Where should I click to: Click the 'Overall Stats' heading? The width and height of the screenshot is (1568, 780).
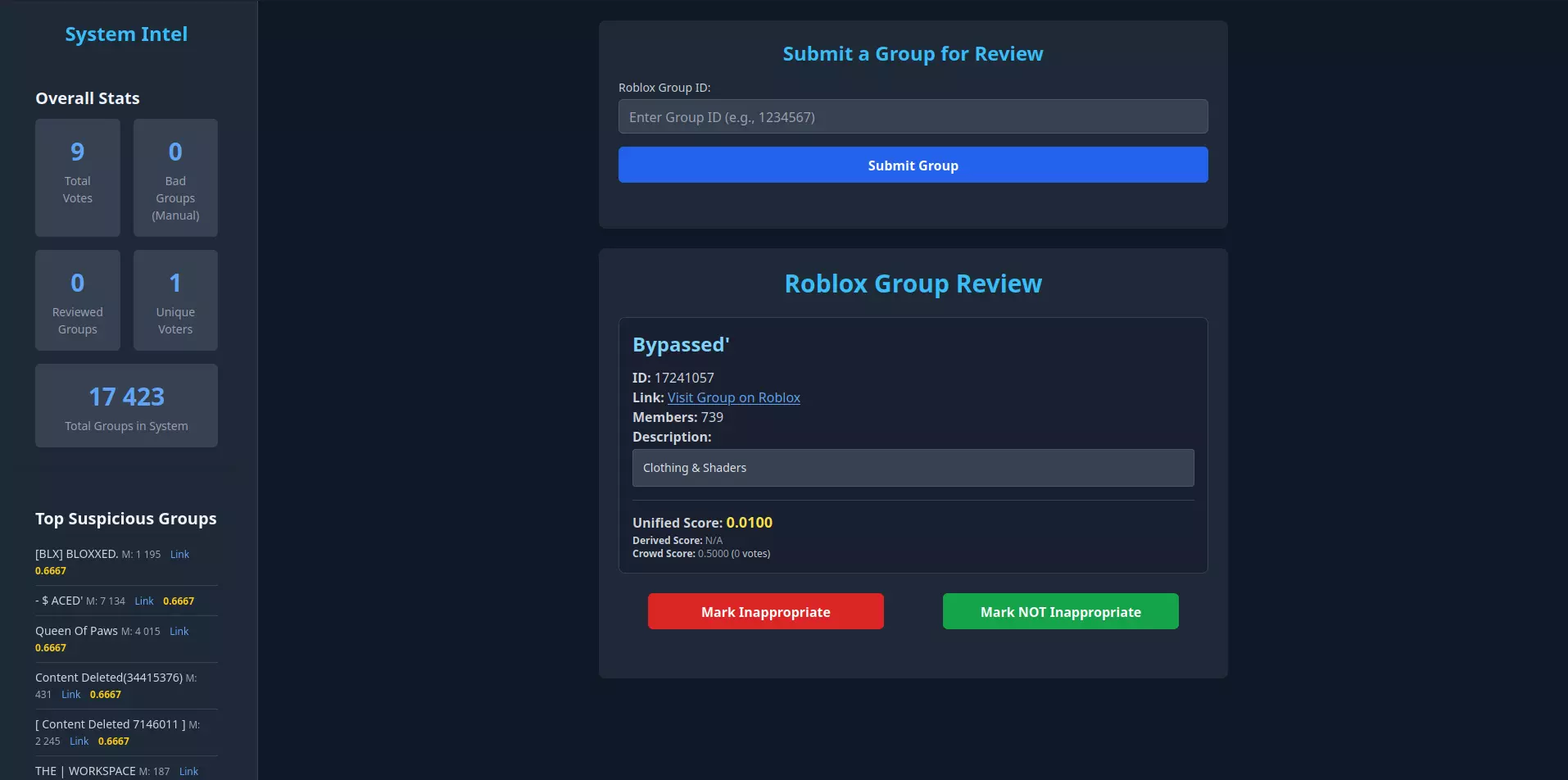pyautogui.click(x=88, y=98)
